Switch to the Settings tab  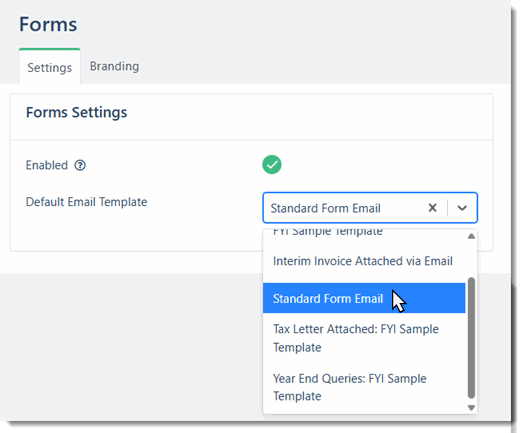49,67
